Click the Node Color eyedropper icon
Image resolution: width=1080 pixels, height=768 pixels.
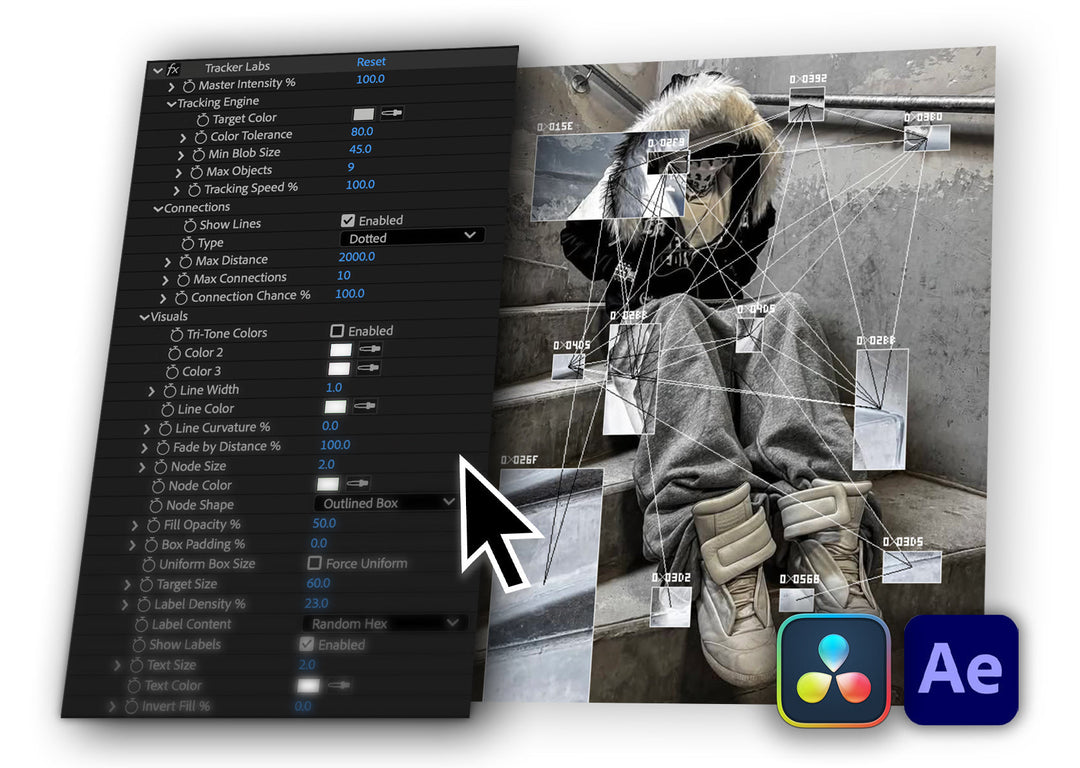tap(358, 484)
